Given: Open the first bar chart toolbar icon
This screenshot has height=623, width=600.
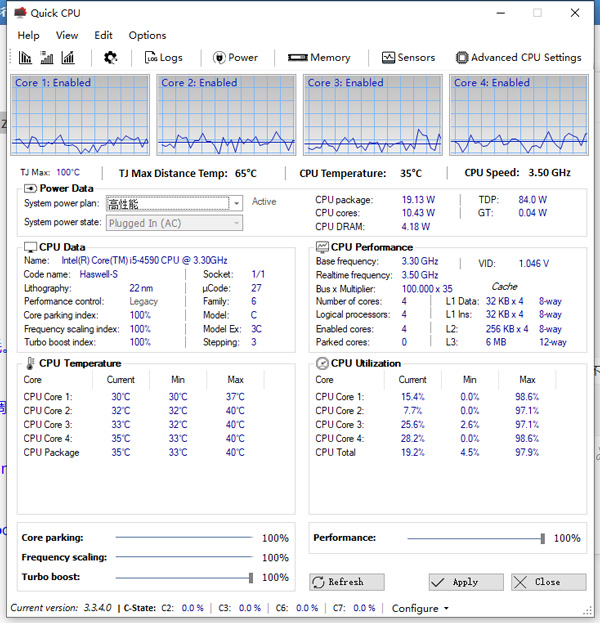Looking at the screenshot, I should point(25,58).
